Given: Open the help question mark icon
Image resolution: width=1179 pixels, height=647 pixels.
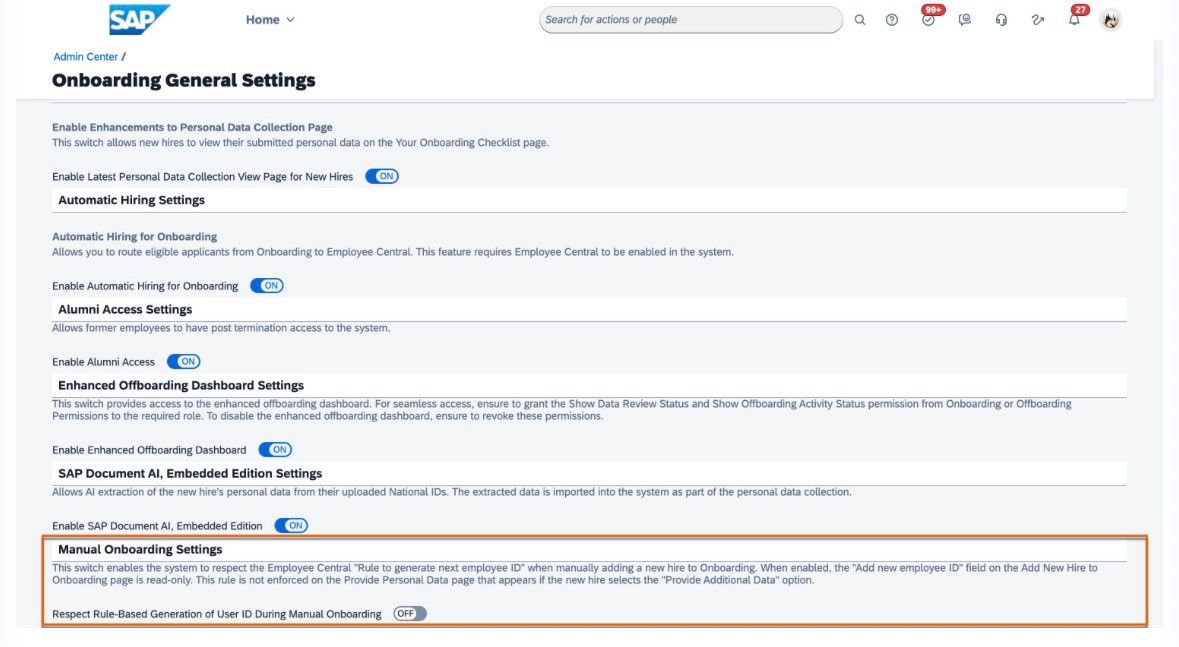Looking at the screenshot, I should [892, 20].
